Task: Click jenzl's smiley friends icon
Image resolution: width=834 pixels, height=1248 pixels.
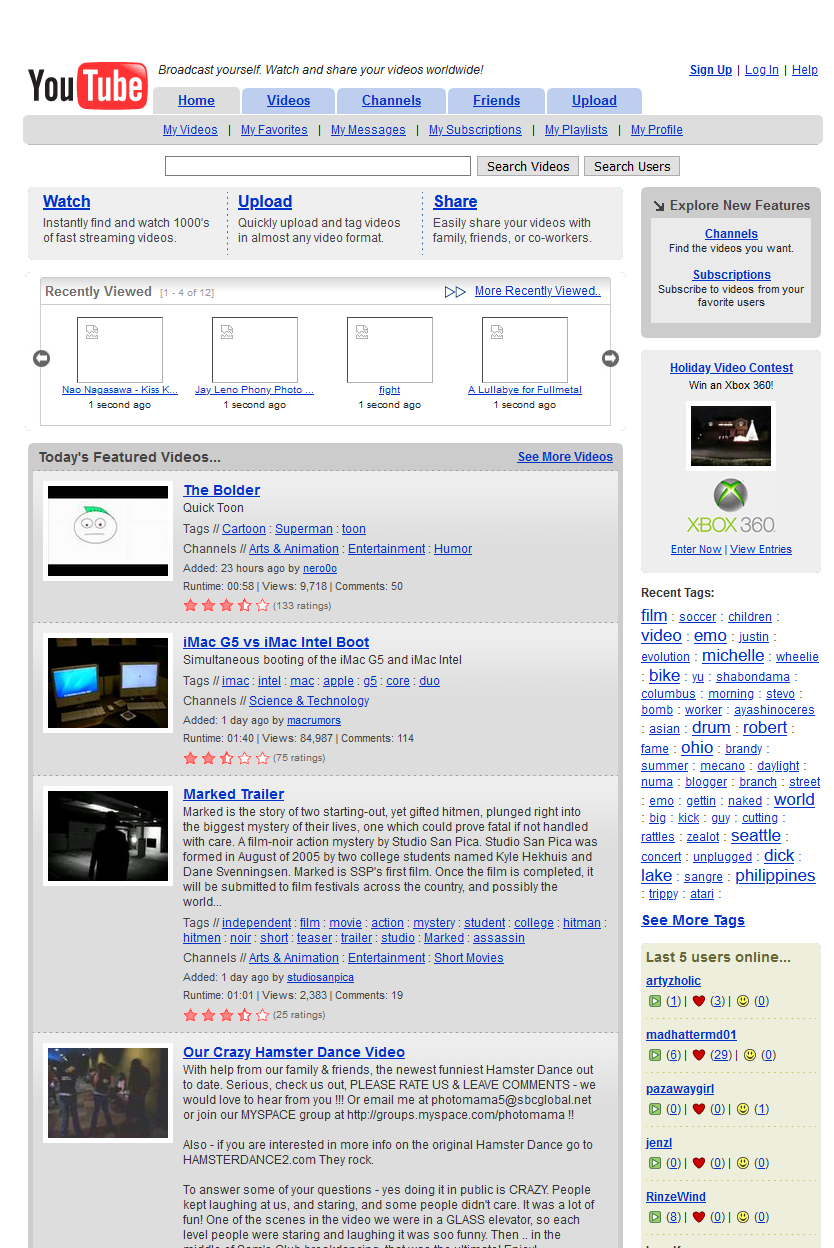Action: pos(743,1163)
